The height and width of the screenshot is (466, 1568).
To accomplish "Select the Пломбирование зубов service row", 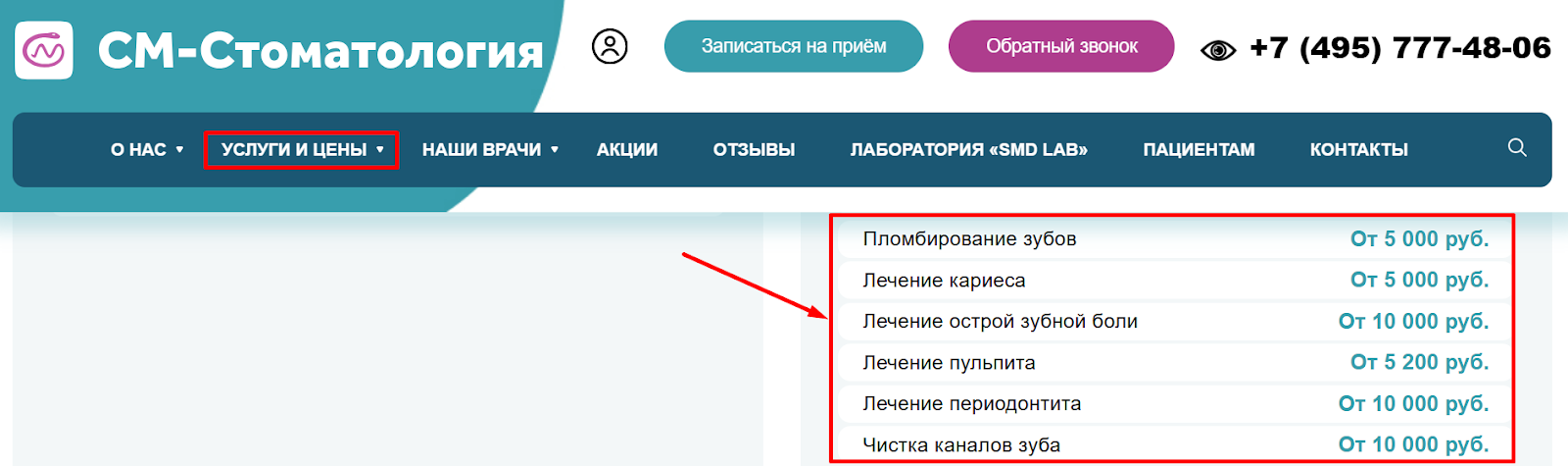I will point(969,239).
